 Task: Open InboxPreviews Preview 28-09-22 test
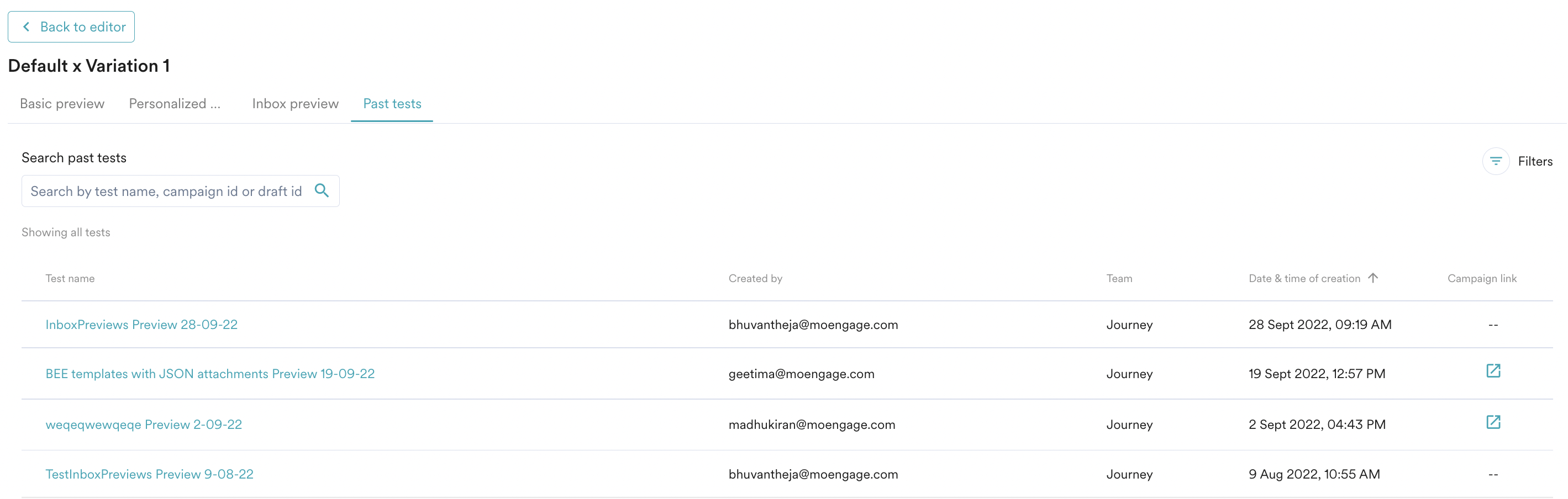coord(141,325)
